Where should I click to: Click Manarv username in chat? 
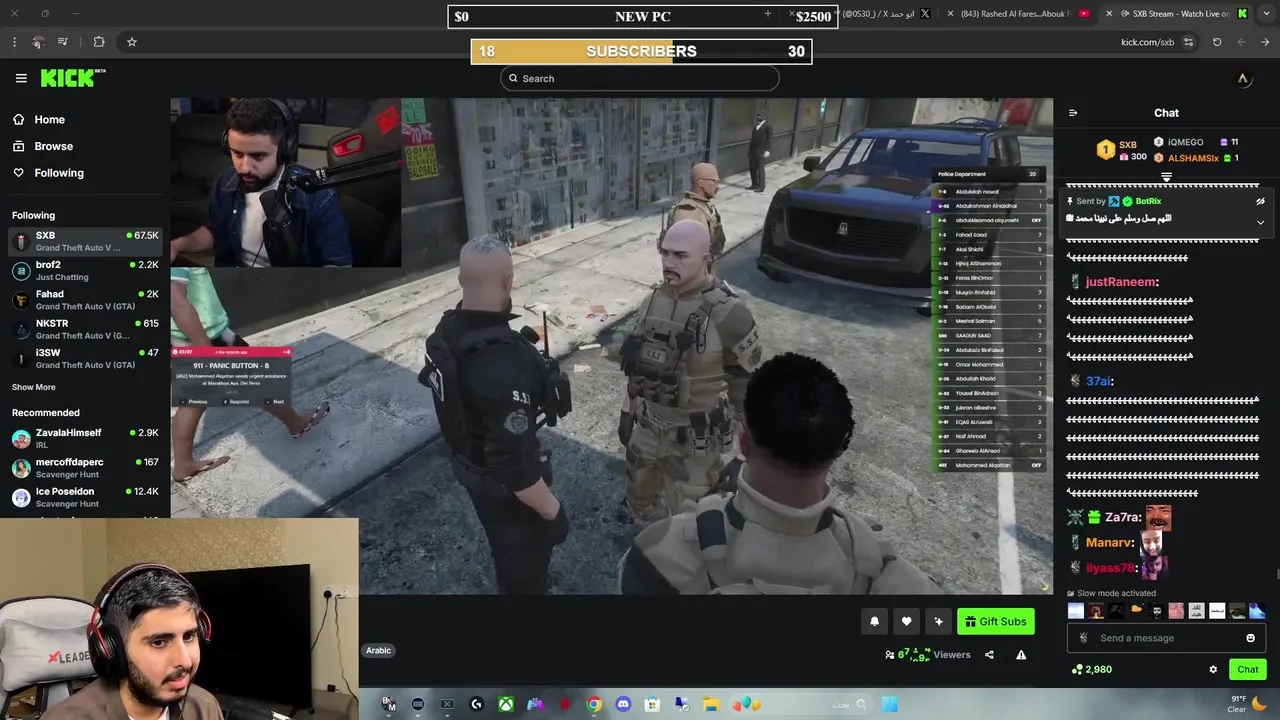pos(1109,542)
